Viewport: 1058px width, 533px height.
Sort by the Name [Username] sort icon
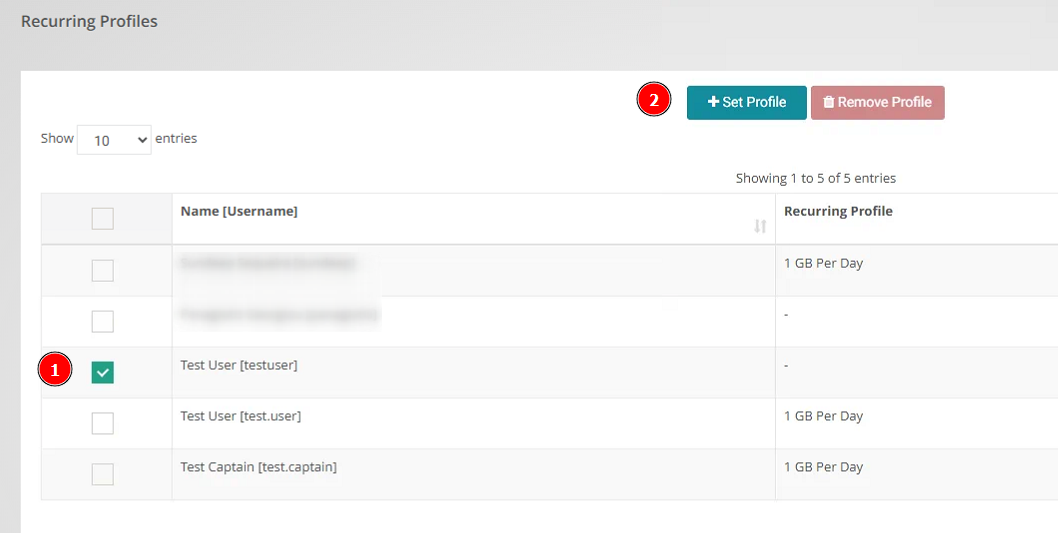click(760, 227)
